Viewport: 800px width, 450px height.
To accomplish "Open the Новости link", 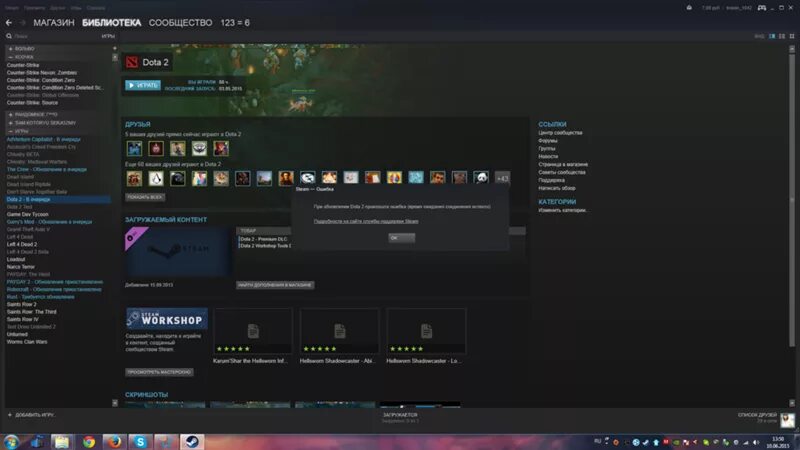I will [x=548, y=157].
